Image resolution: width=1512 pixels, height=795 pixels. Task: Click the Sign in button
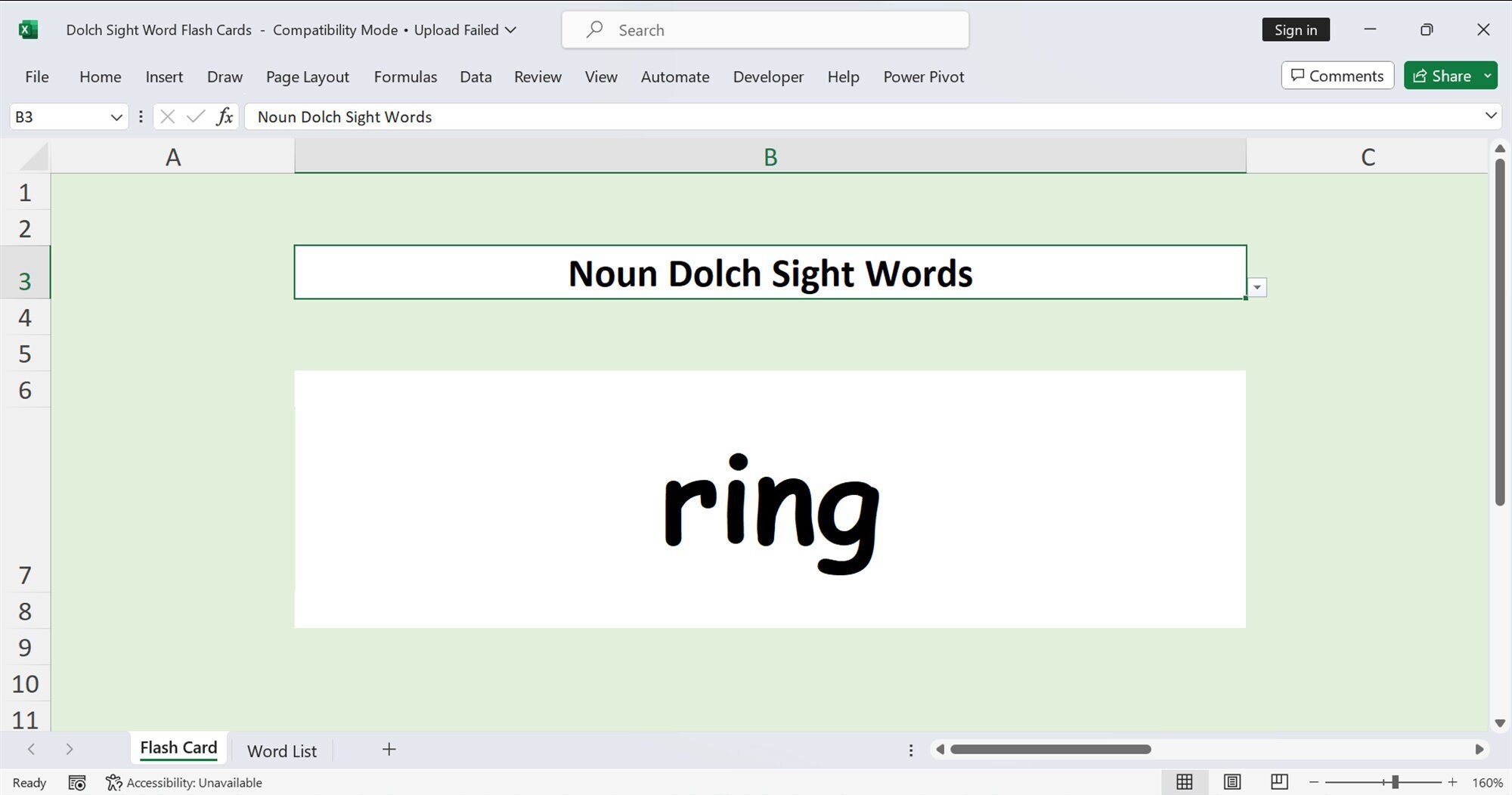pyautogui.click(x=1295, y=29)
